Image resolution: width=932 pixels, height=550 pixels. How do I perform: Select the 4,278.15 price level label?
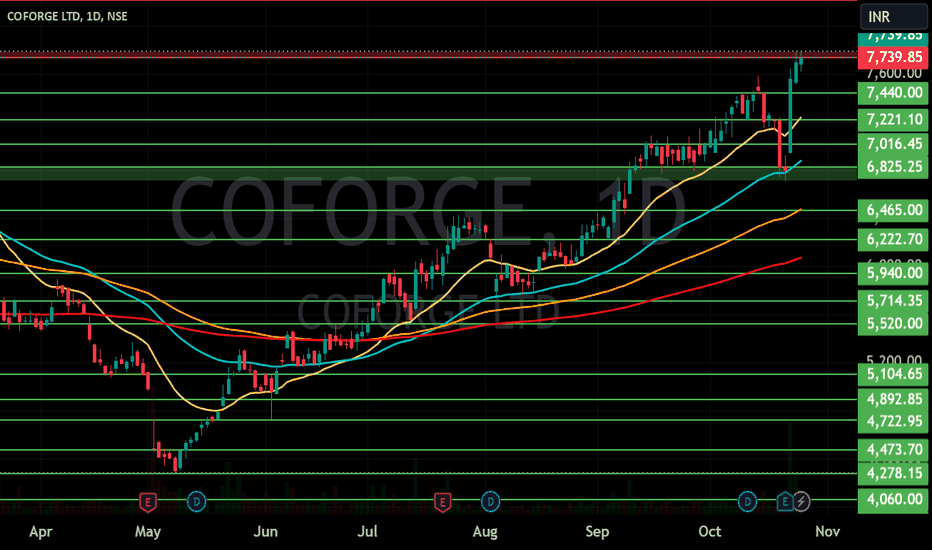(893, 473)
